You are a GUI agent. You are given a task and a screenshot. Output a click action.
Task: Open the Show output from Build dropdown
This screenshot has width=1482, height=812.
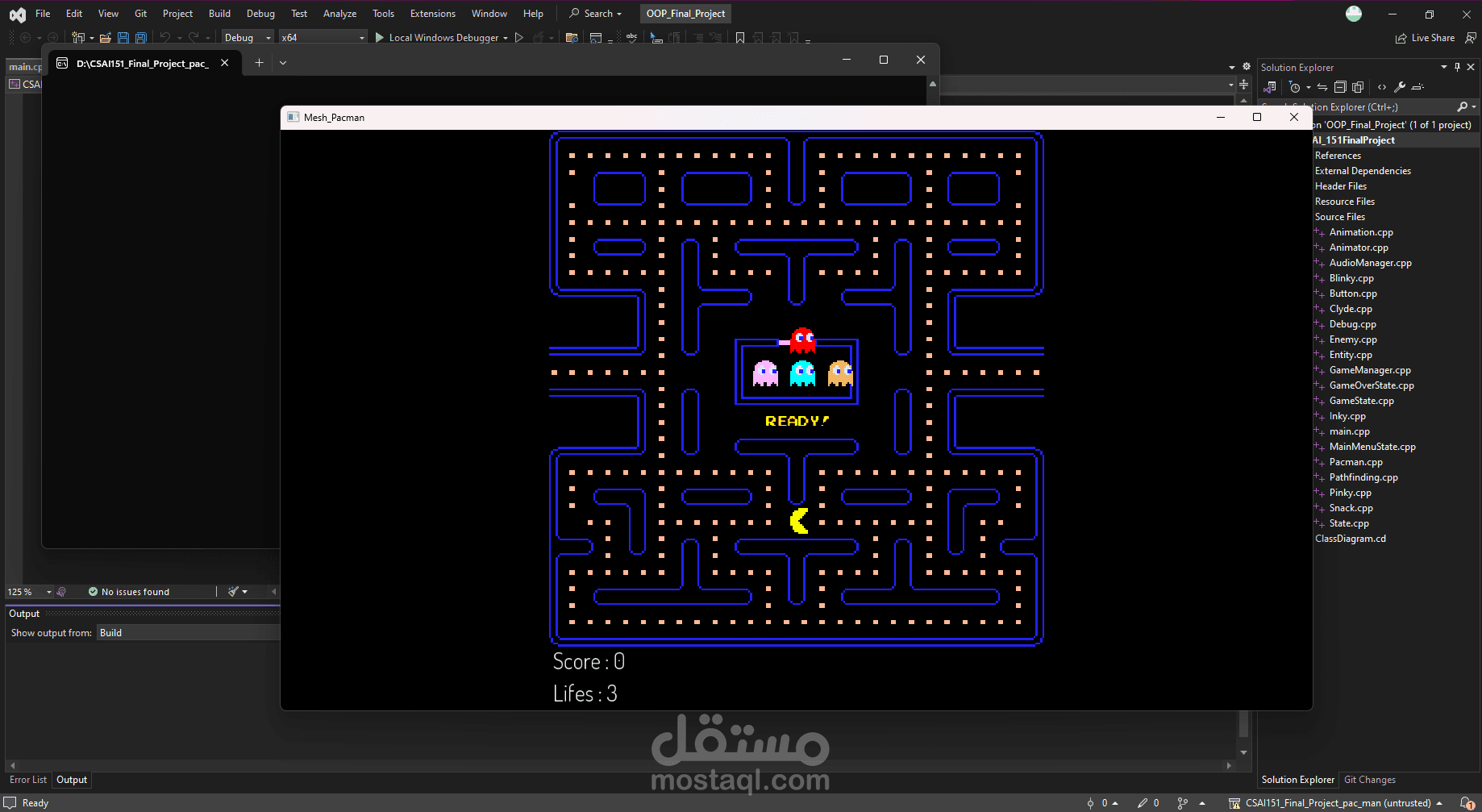[188, 633]
